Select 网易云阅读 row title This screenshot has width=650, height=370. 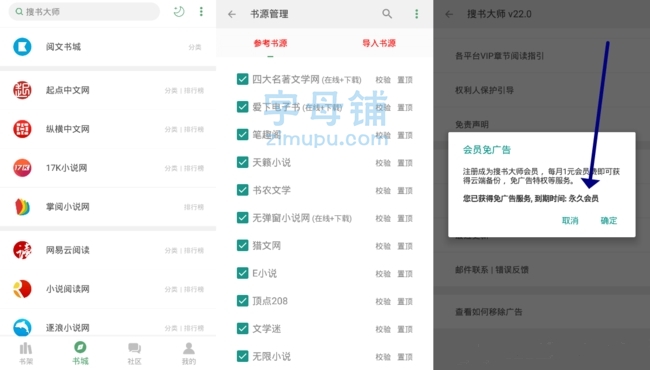coord(68,250)
